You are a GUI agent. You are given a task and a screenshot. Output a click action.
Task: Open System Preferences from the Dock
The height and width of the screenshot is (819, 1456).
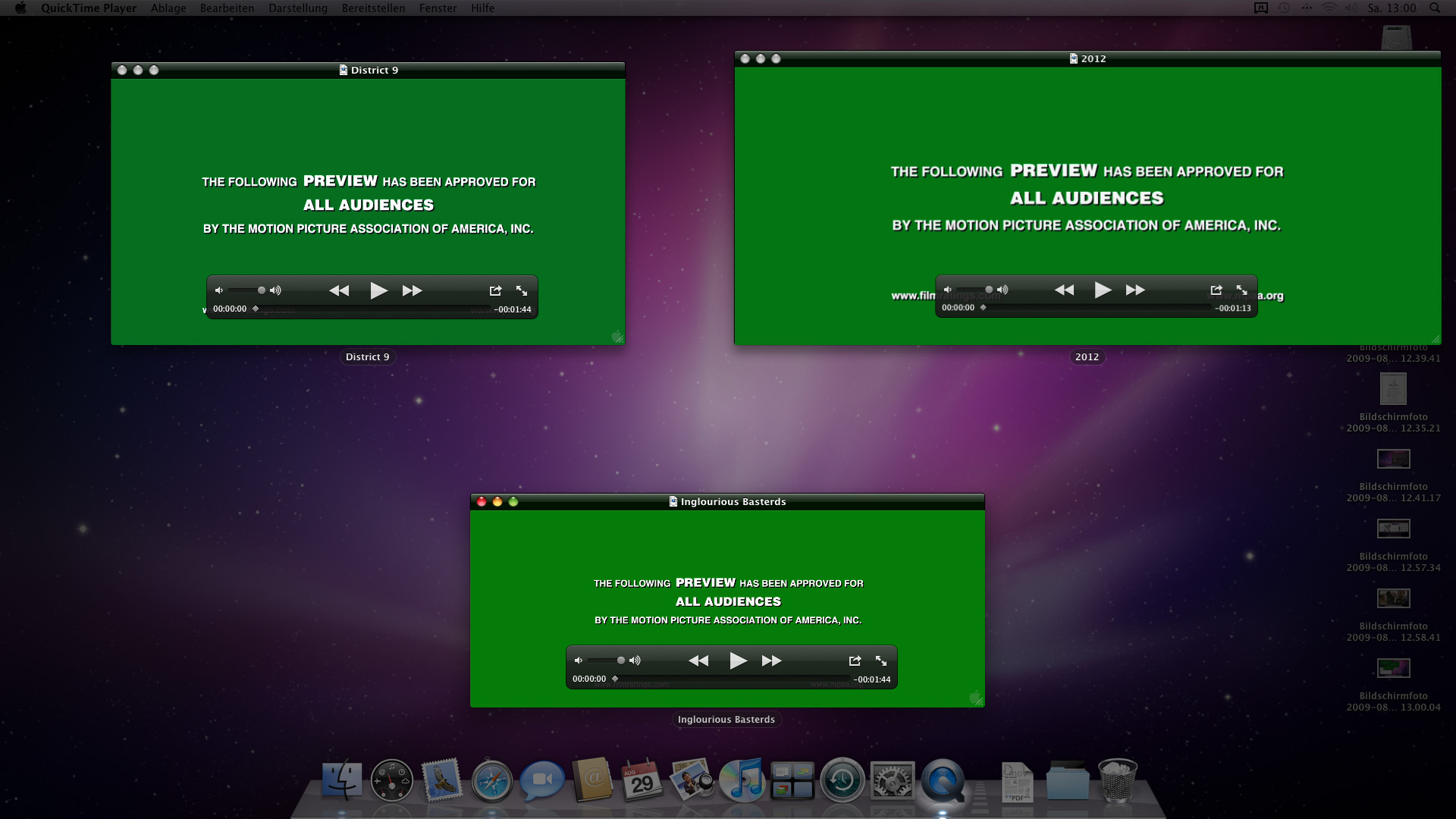click(893, 780)
